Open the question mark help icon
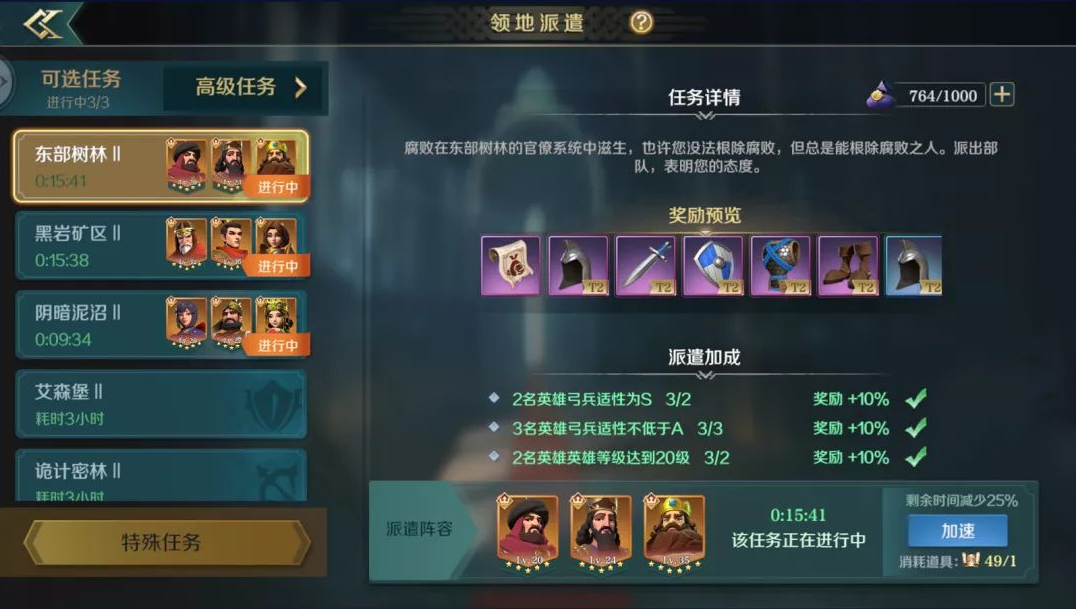The image size is (1077, 609). click(641, 23)
